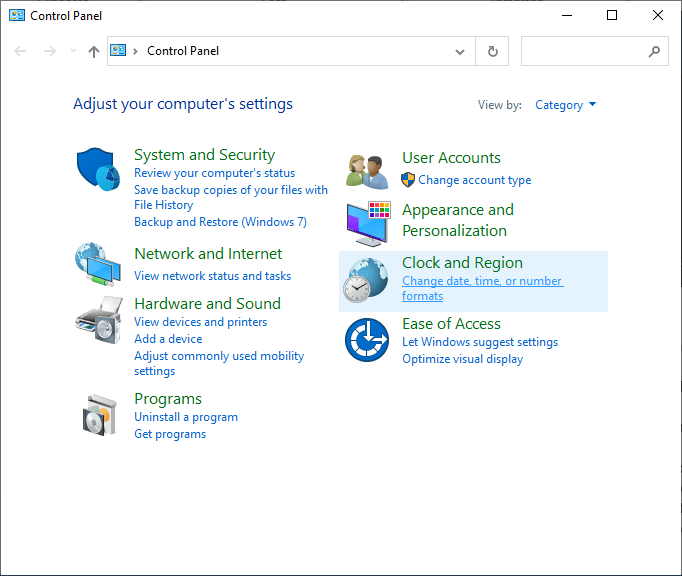The height and width of the screenshot is (576, 682).
Task: Minimize the Control Panel window
Action: click(x=567, y=16)
